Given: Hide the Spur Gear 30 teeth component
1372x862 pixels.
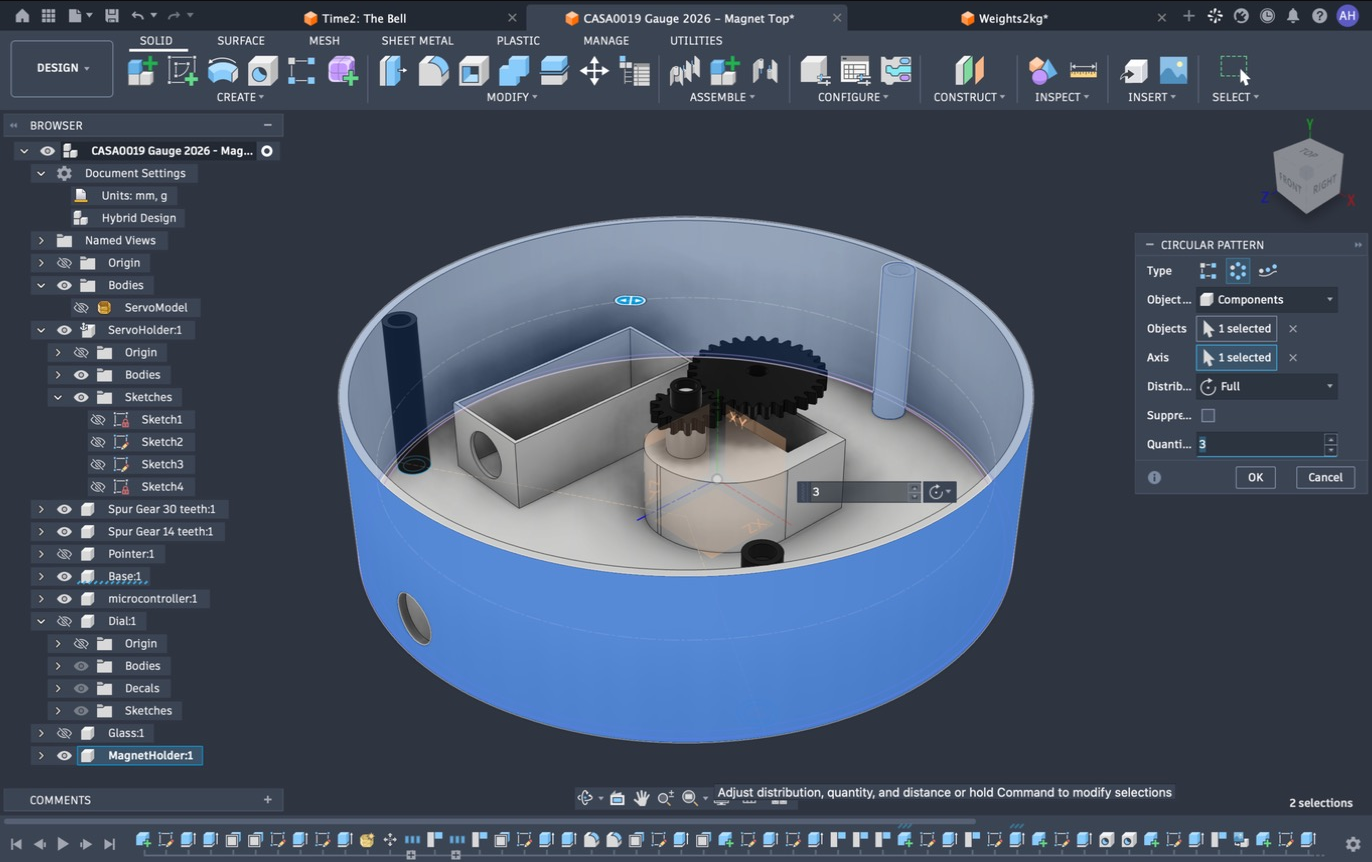Looking at the screenshot, I should point(64,509).
